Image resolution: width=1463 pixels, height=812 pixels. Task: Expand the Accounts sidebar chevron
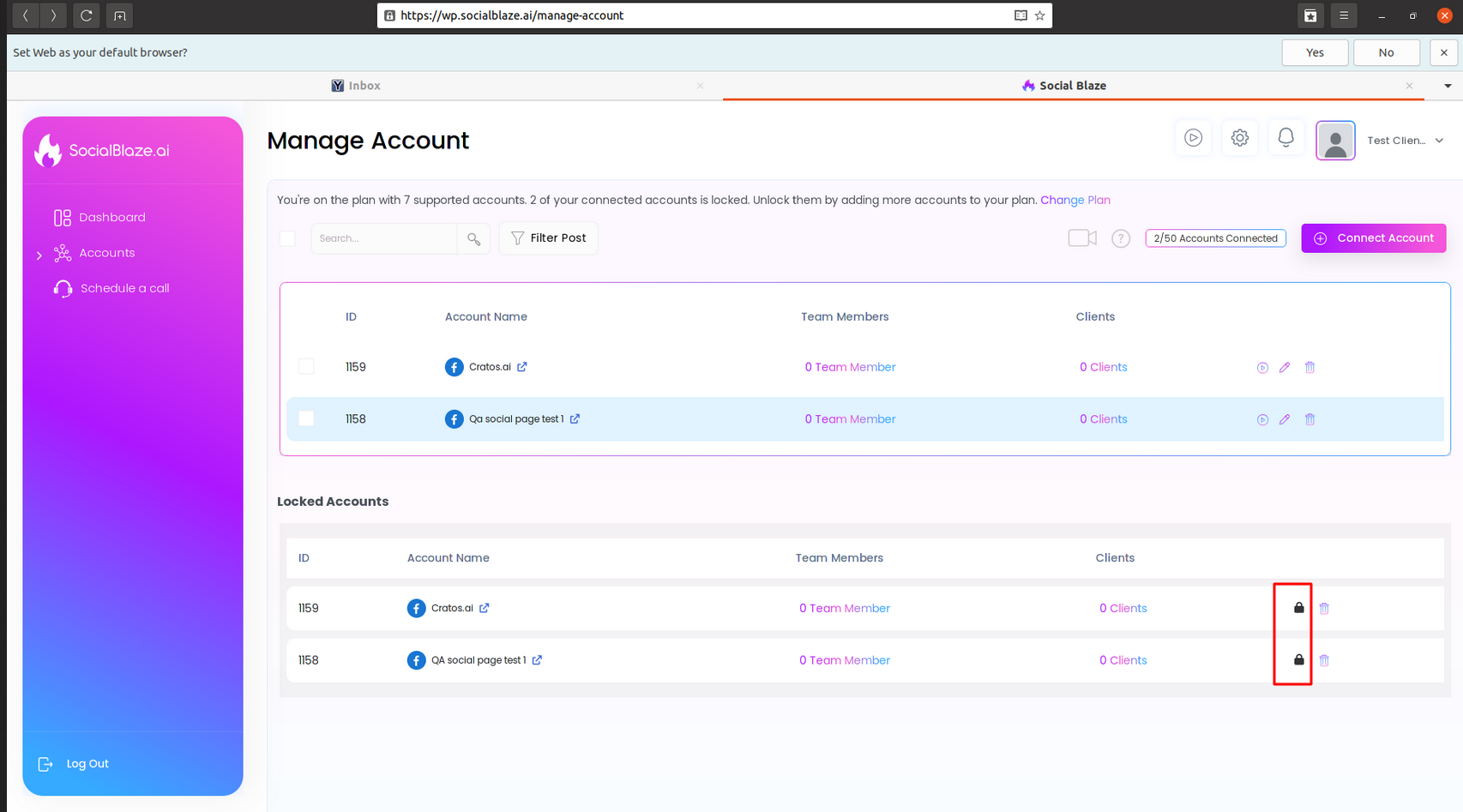(x=39, y=256)
